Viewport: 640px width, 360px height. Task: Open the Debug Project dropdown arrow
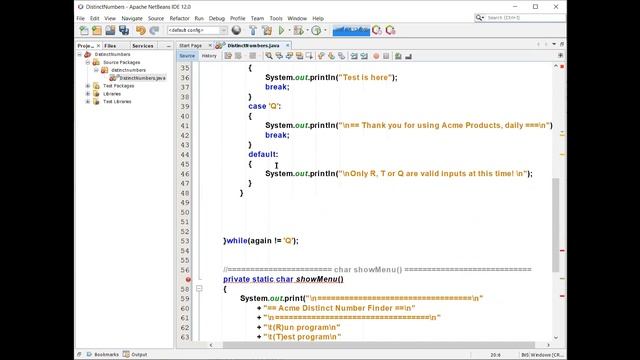point(307,30)
